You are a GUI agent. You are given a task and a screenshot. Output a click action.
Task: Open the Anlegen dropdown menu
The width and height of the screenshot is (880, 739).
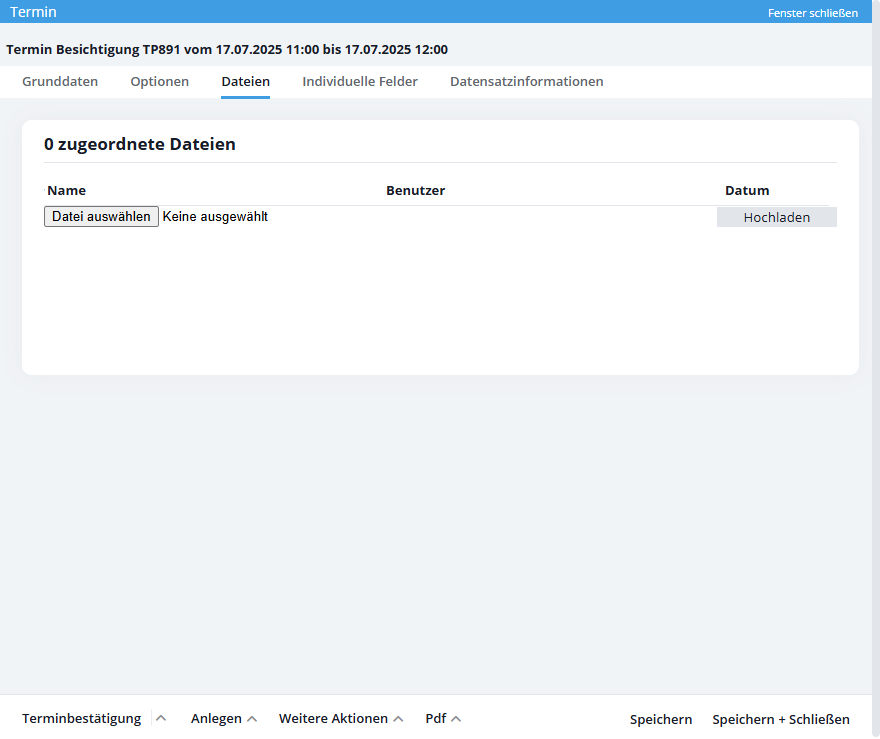[223, 718]
